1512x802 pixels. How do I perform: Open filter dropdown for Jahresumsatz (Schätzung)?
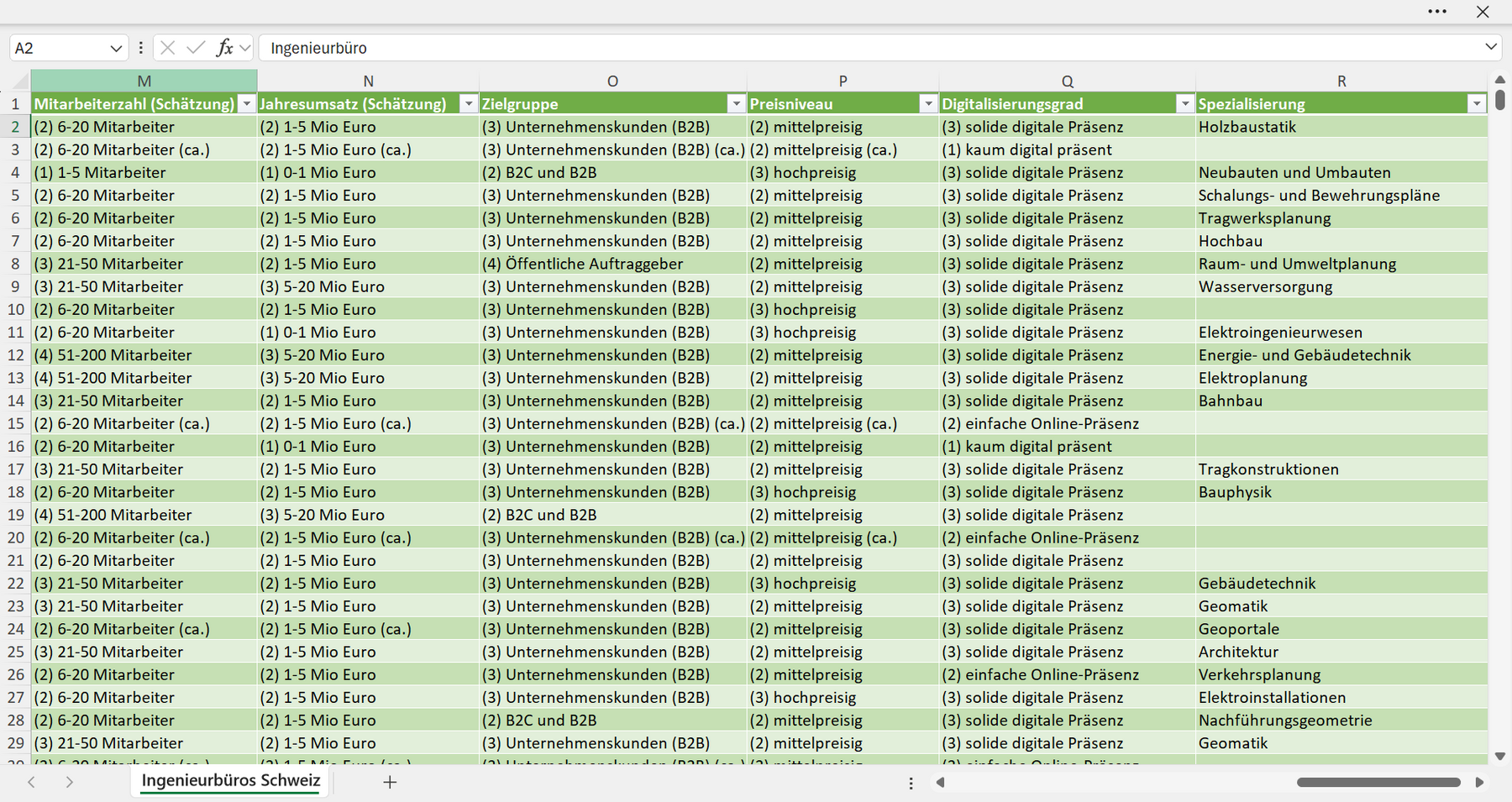(x=468, y=104)
